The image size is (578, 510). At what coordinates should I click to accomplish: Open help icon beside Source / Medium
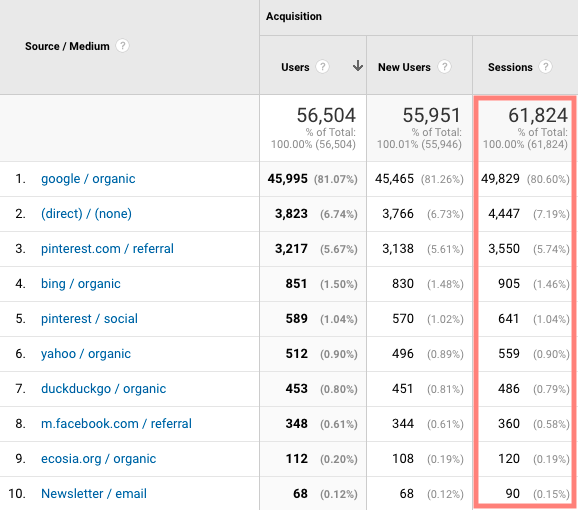[122, 46]
